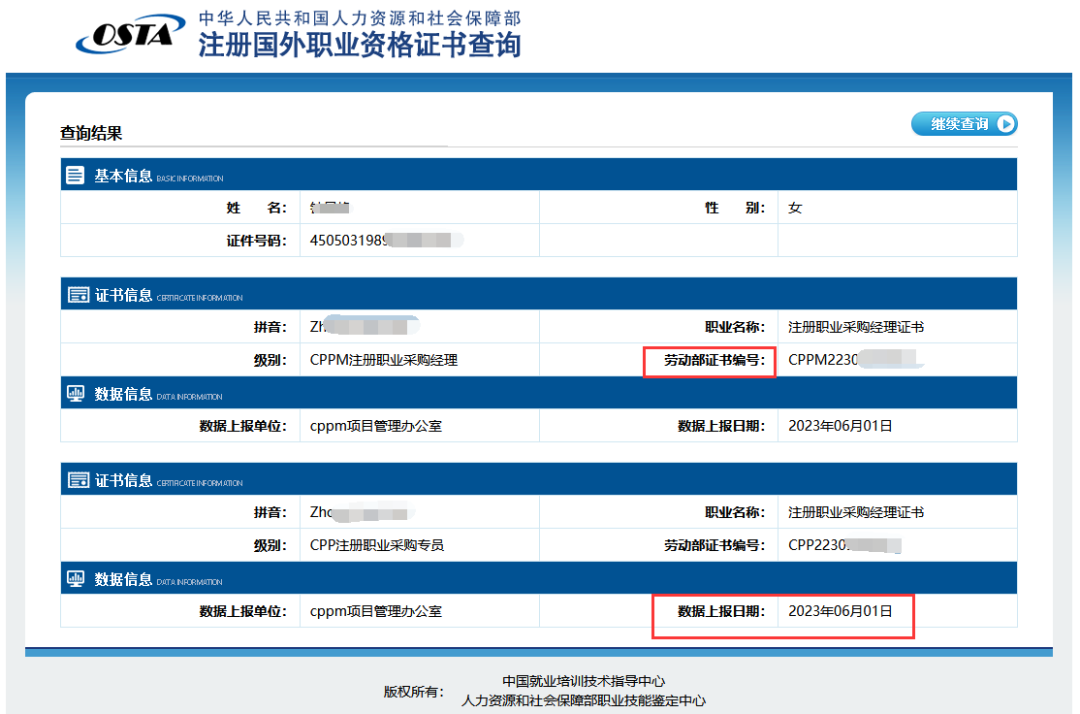The width and height of the screenshot is (1080, 714).
Task: Click the first 数据上报日期 label
Action: pyautogui.click(x=721, y=426)
